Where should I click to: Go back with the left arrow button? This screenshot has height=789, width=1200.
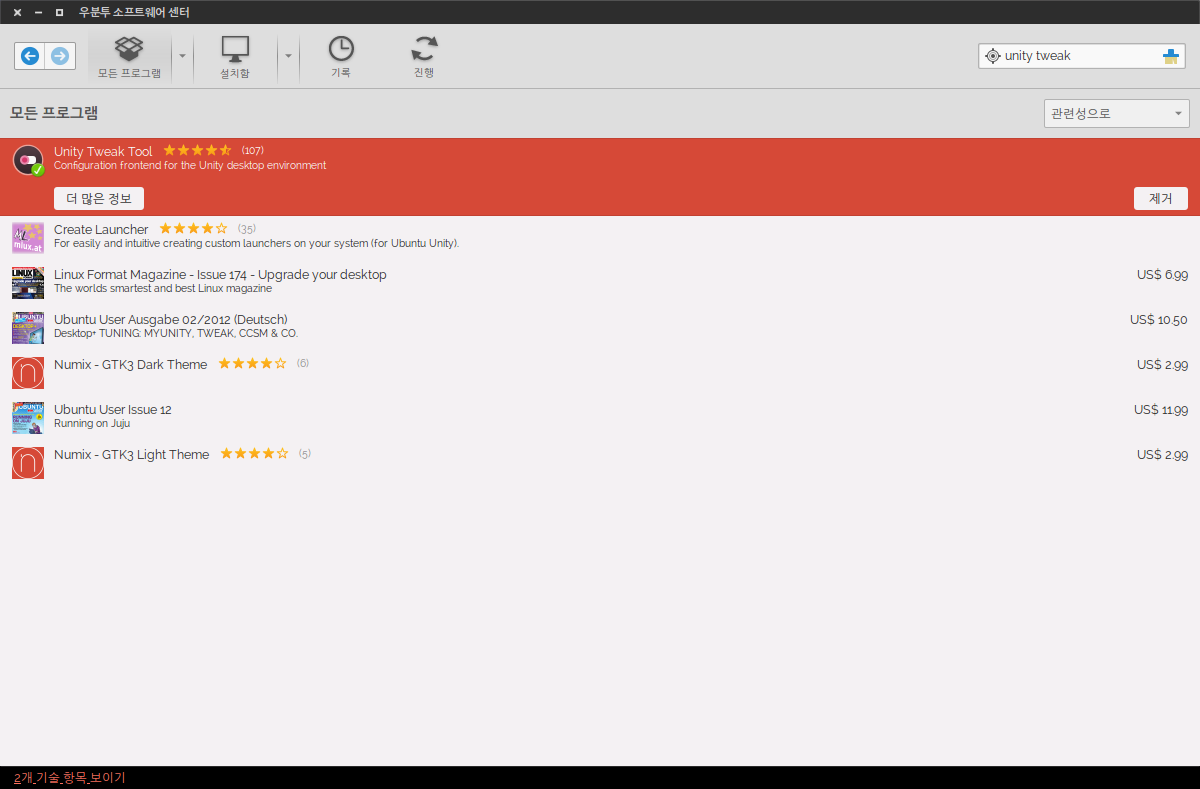(x=30, y=56)
